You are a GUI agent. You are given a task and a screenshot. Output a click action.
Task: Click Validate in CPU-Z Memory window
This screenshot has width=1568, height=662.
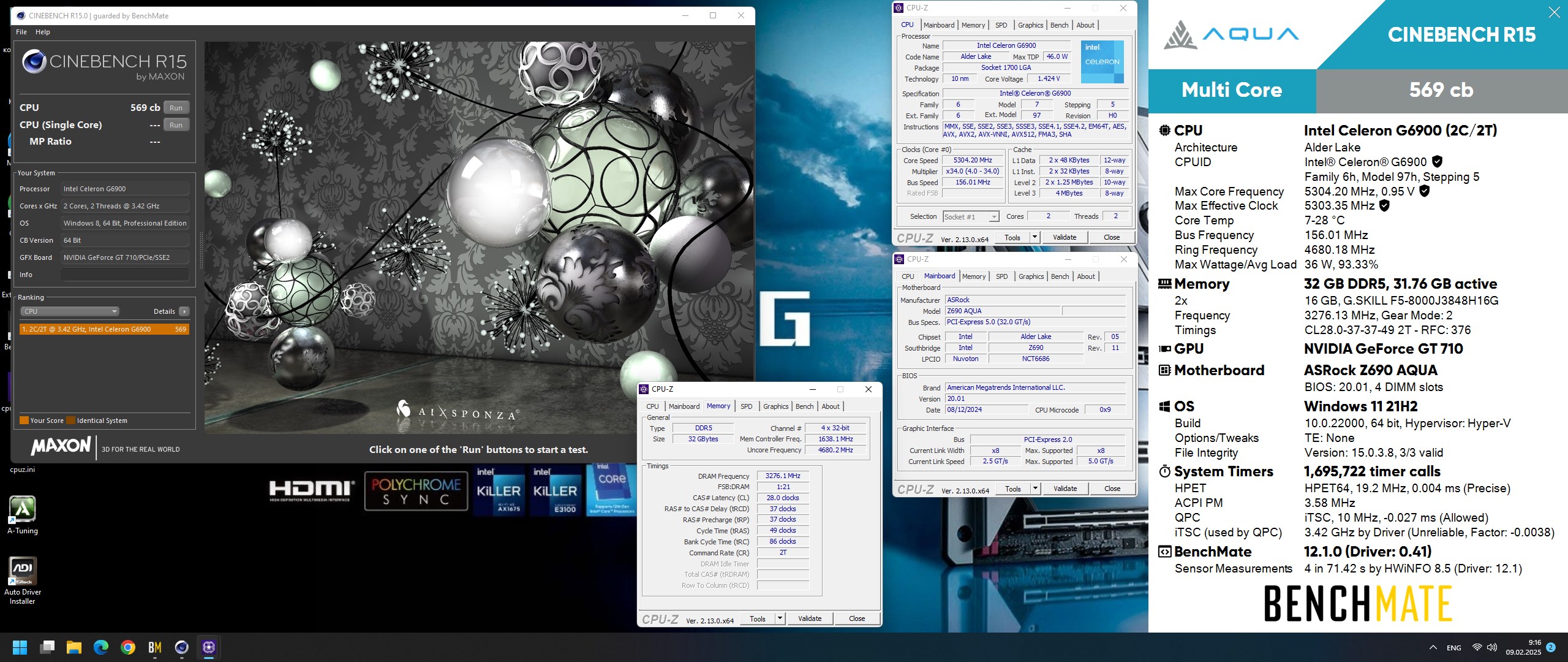[810, 618]
